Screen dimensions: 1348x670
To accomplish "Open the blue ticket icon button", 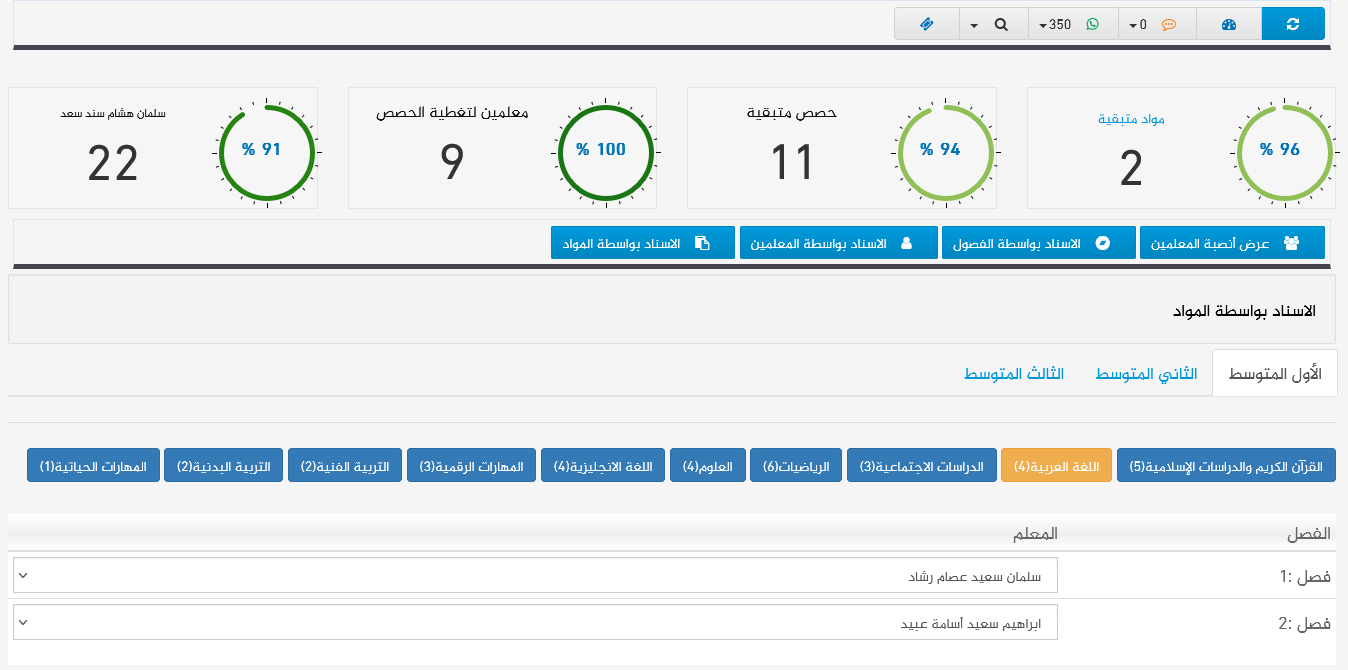I will (926, 24).
